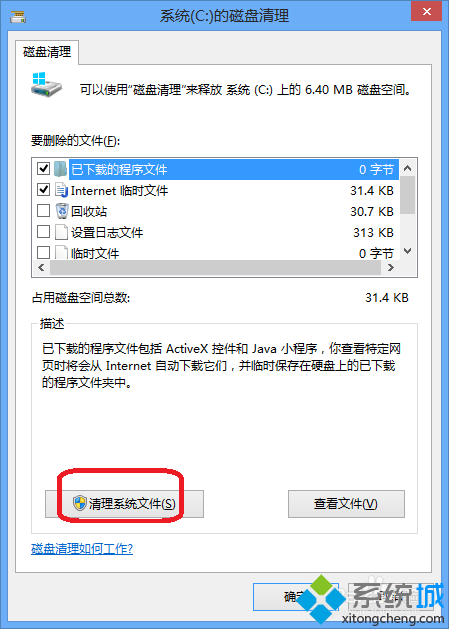The image size is (449, 629).
Task: Uncheck the 已下载的程序文件 checkbox
Action: pos(43,169)
